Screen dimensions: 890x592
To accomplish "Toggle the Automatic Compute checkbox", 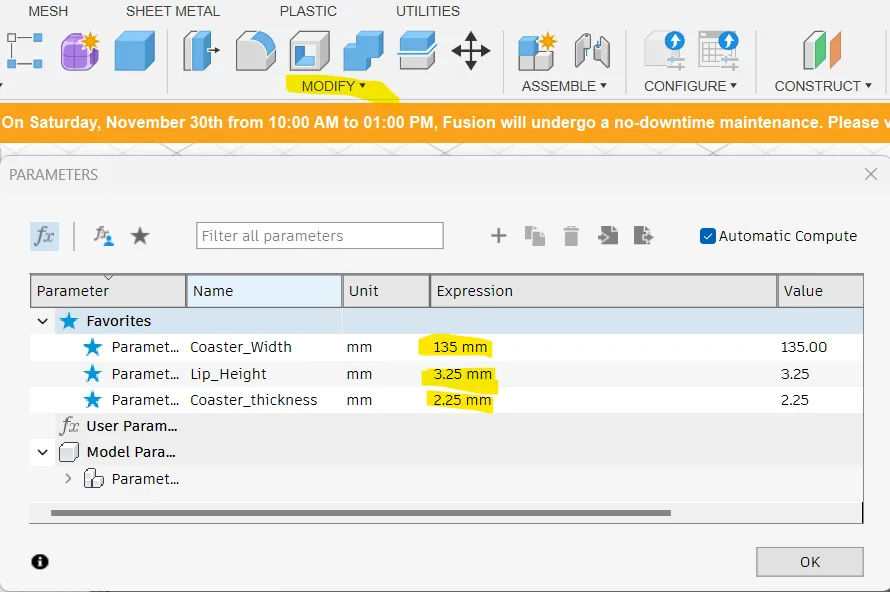I will (708, 236).
